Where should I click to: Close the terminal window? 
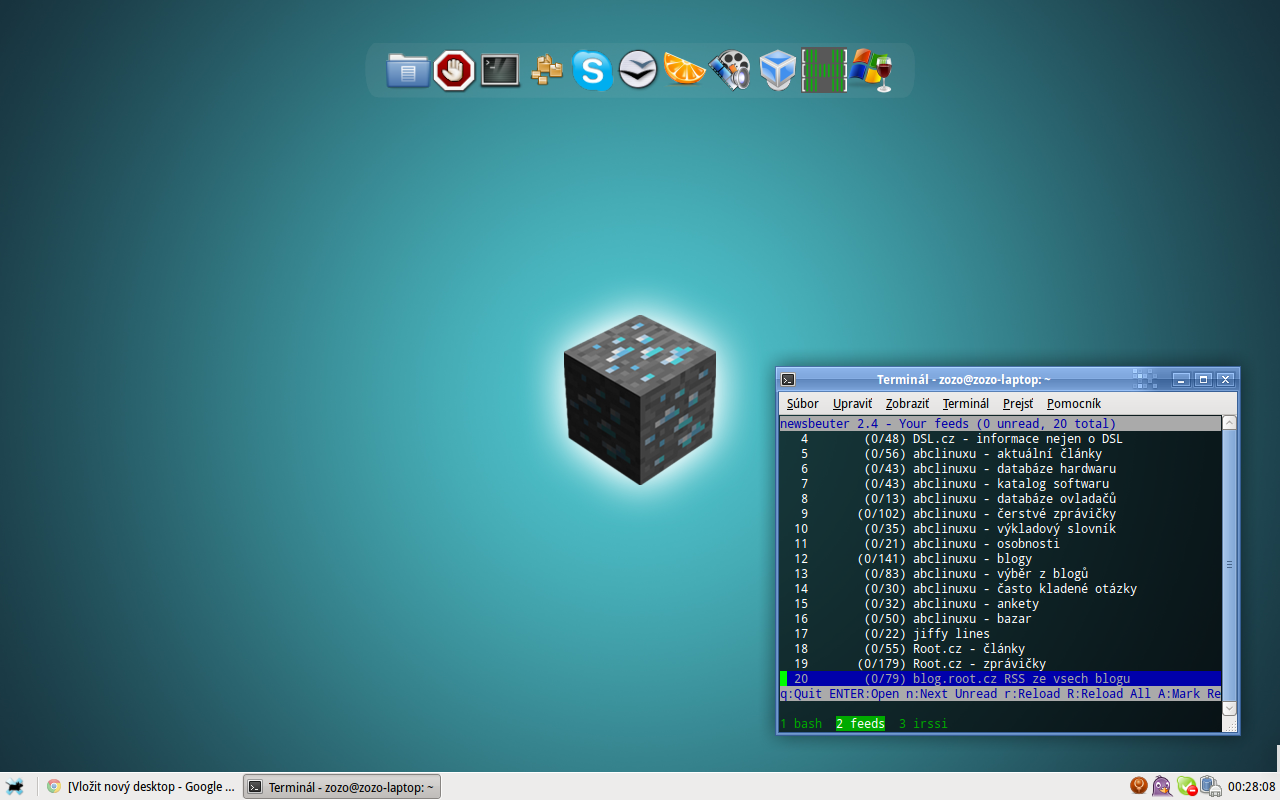tap(1225, 379)
